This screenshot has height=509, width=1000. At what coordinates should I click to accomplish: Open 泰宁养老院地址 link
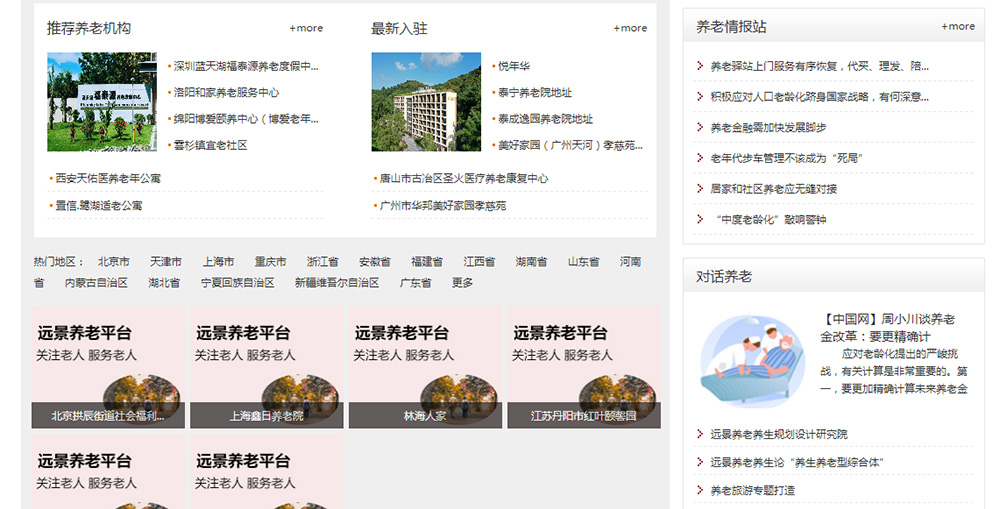(534, 92)
